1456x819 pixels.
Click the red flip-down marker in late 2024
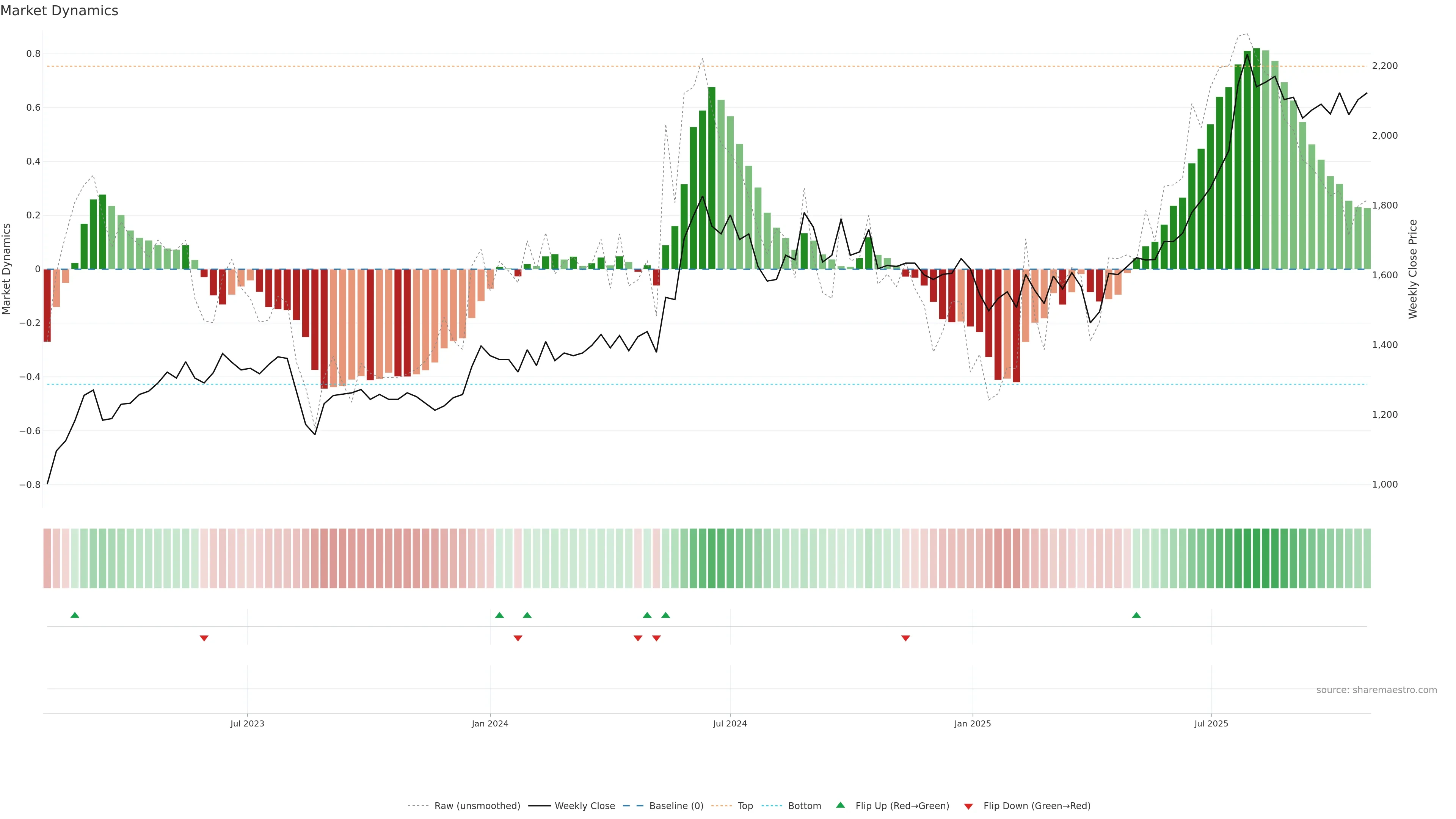(x=905, y=638)
